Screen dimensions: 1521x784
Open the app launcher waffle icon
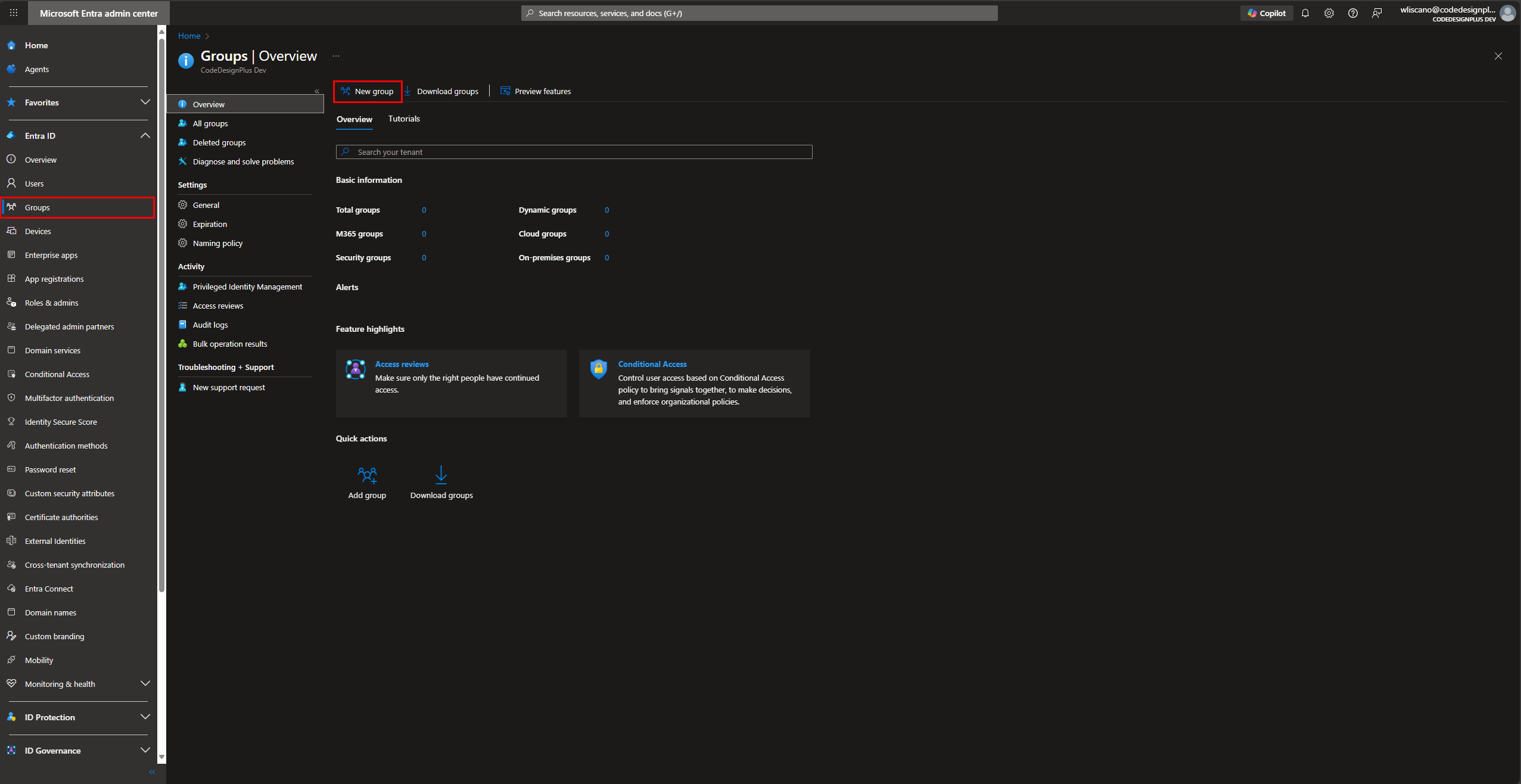tap(14, 13)
